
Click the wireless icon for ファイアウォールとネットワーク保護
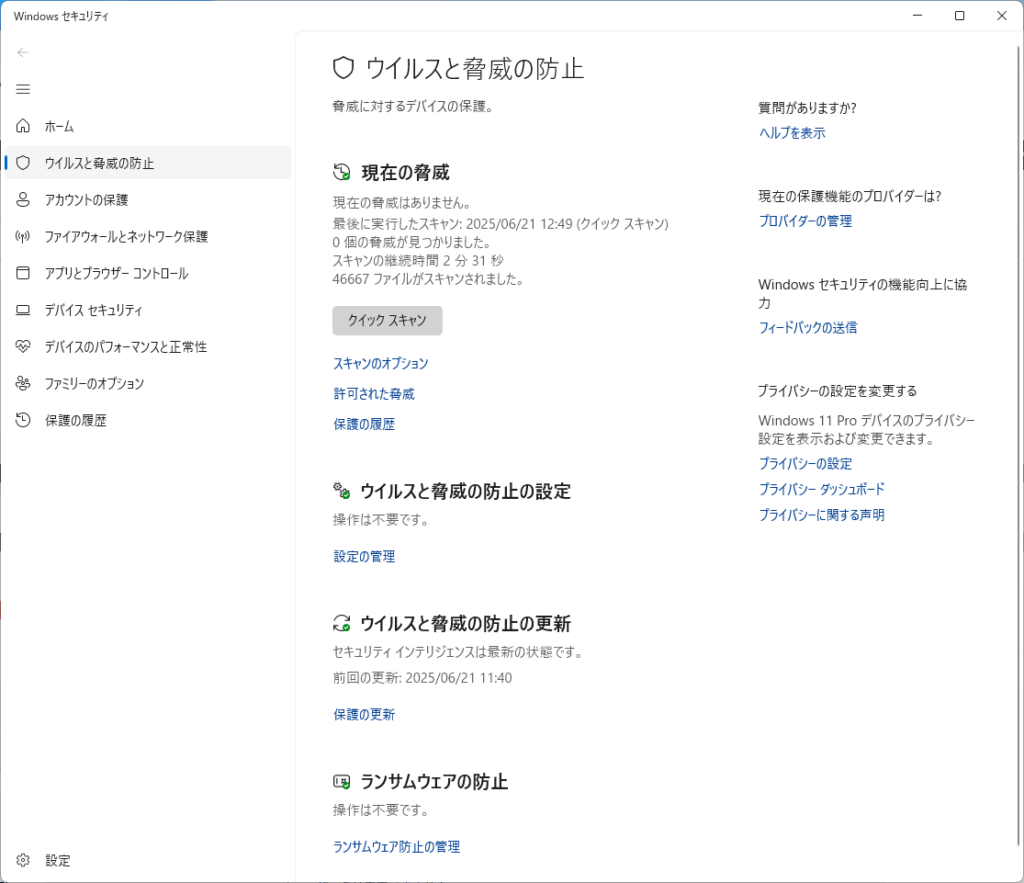coord(23,237)
